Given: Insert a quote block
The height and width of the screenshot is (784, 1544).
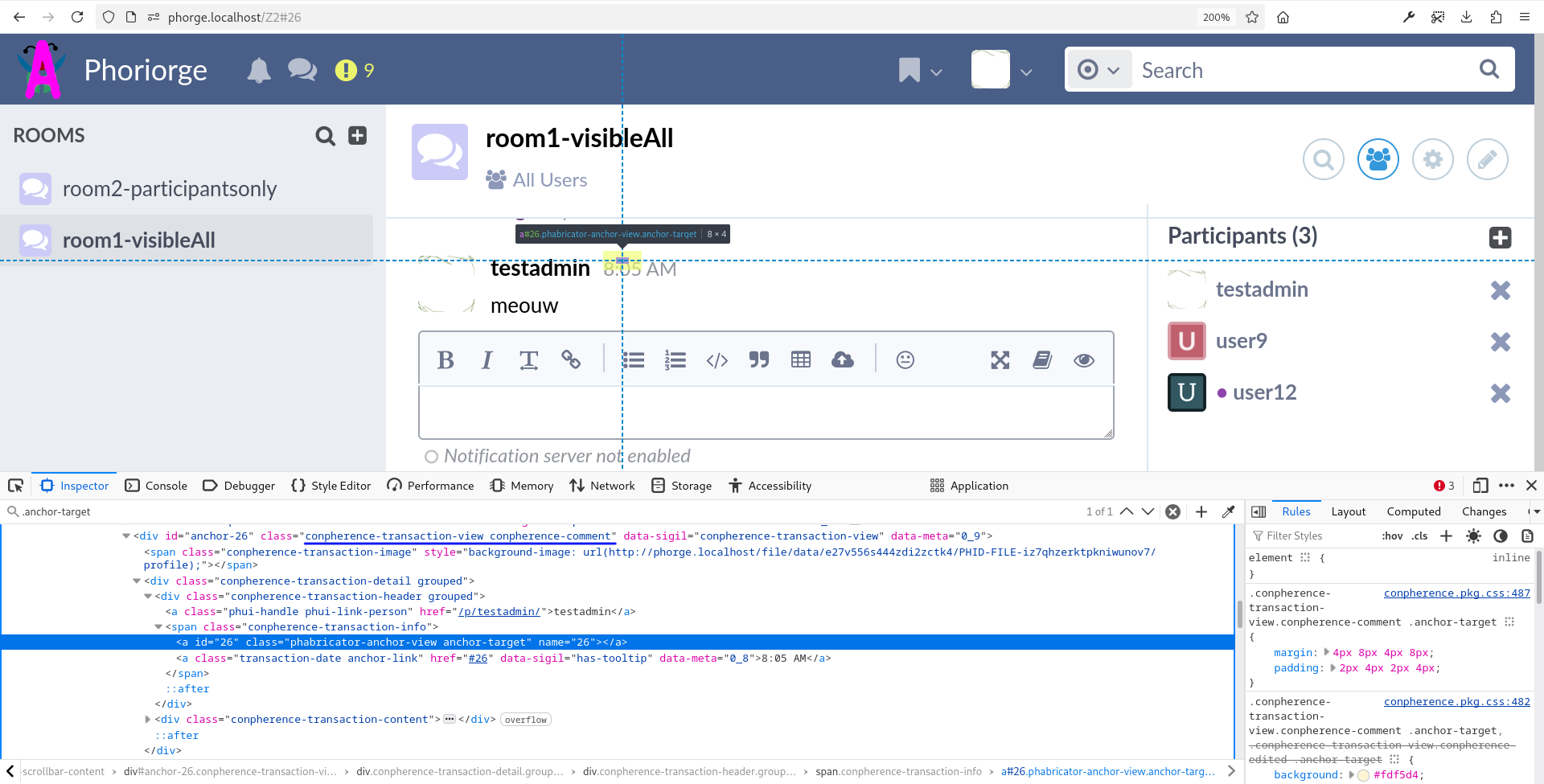Looking at the screenshot, I should tap(759, 360).
